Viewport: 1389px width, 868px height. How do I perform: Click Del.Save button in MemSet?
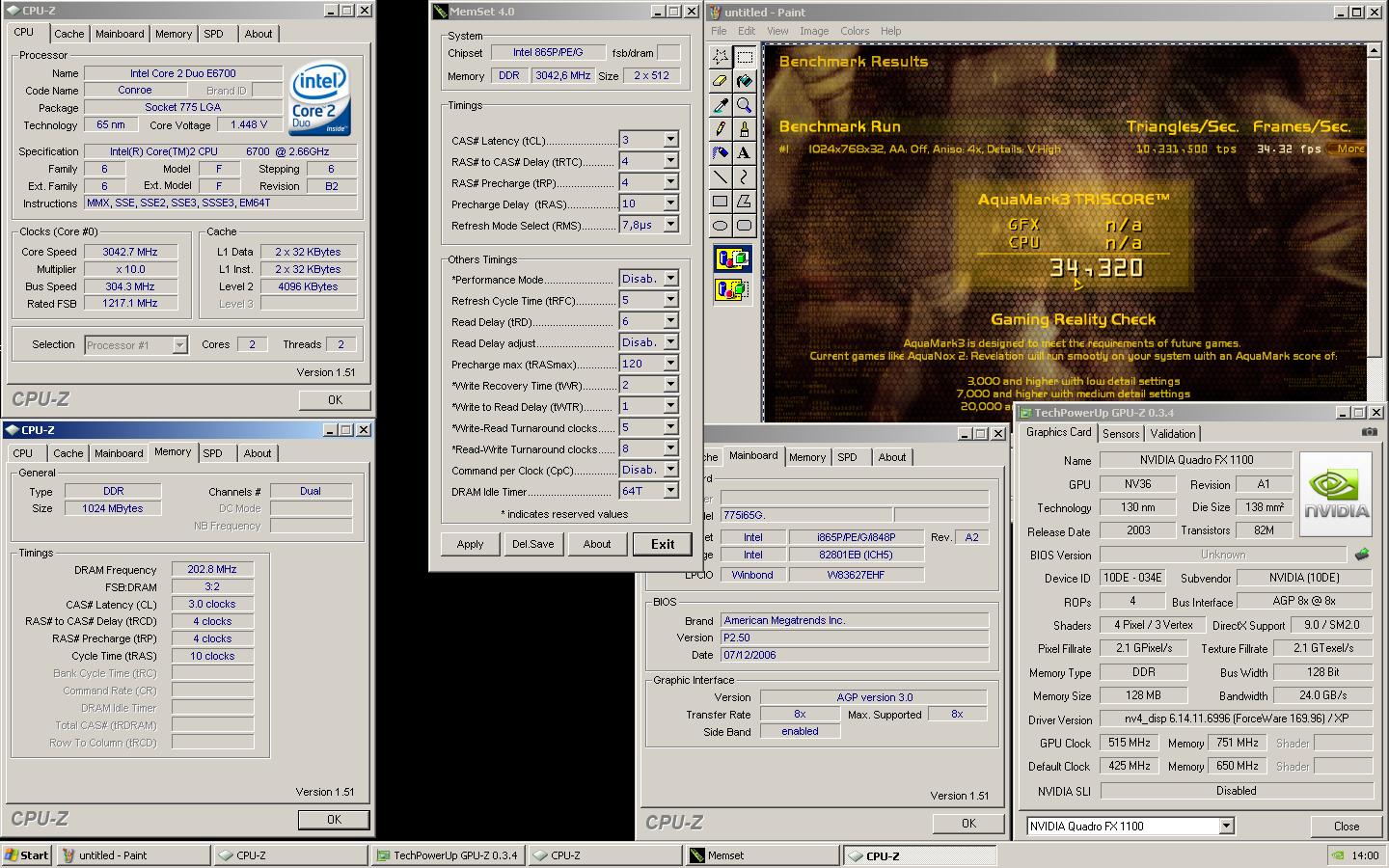[x=533, y=544]
